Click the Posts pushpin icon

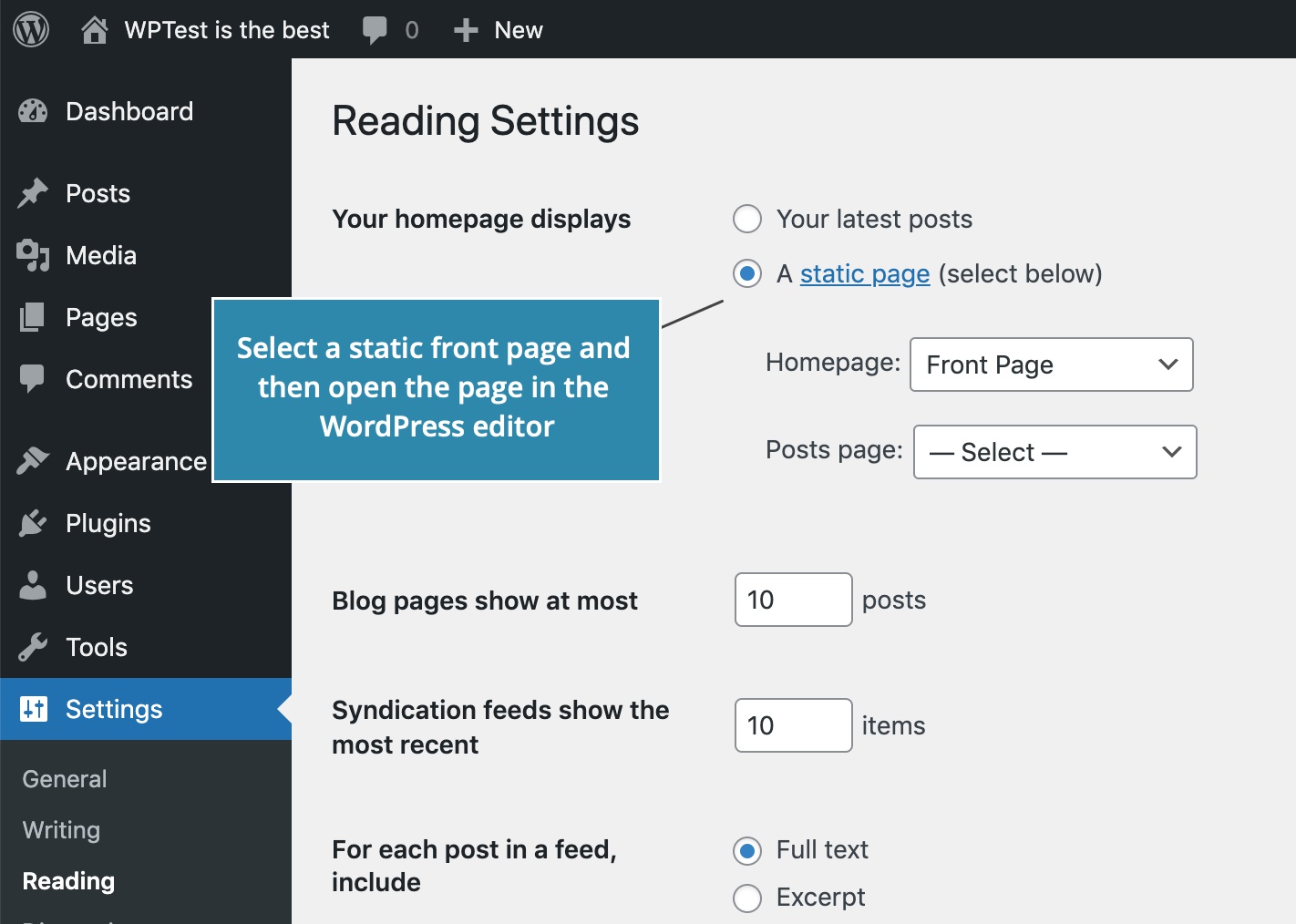coord(33,193)
